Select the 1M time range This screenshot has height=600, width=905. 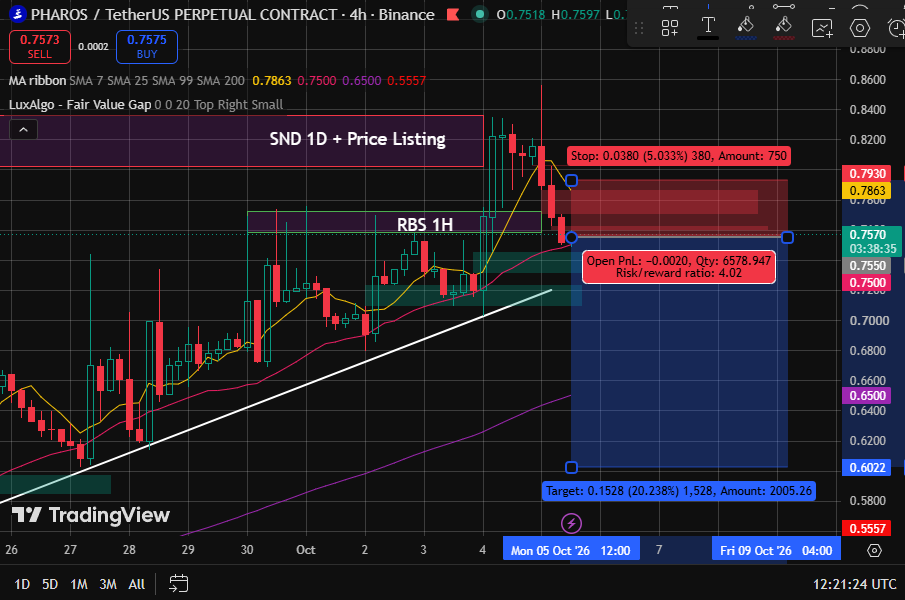(x=79, y=584)
